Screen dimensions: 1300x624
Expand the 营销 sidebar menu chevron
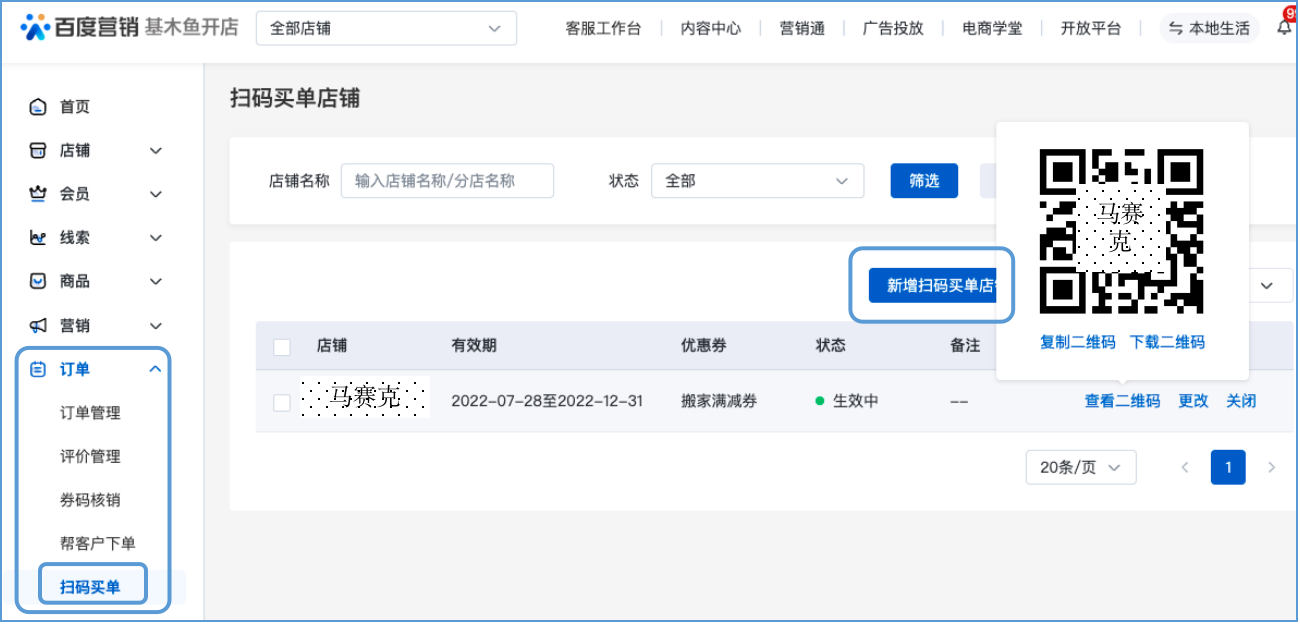tap(155, 325)
